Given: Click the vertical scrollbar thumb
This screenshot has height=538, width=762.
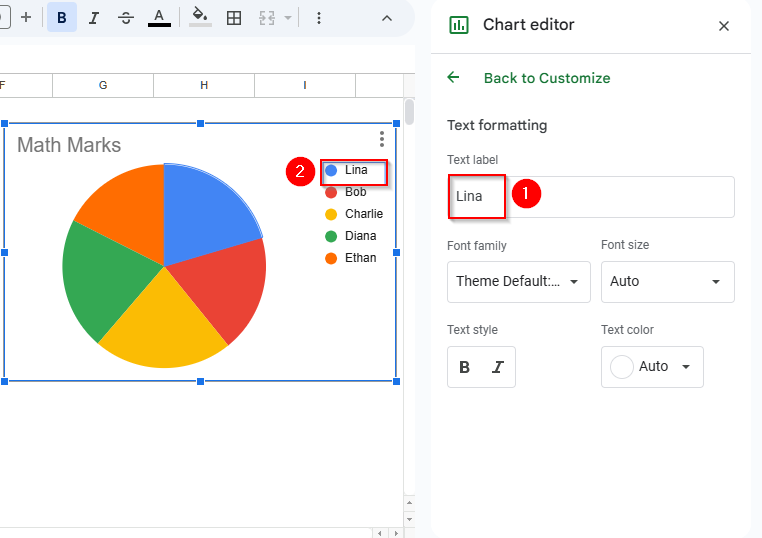Looking at the screenshot, I should (x=409, y=111).
